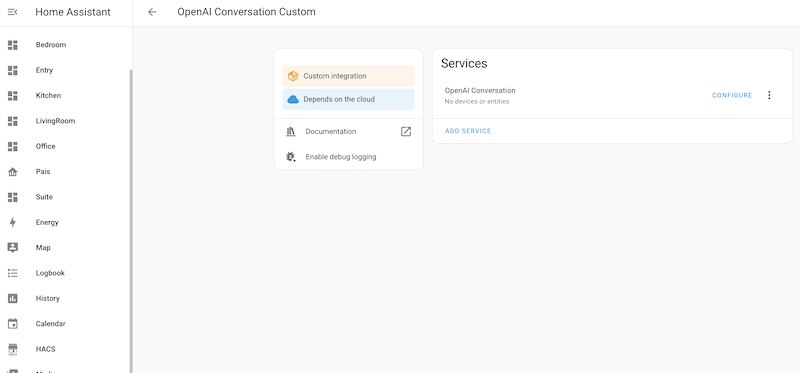Image resolution: width=800 pixels, height=373 pixels.
Task: Go back with the arrow icon
Action: pos(152,12)
